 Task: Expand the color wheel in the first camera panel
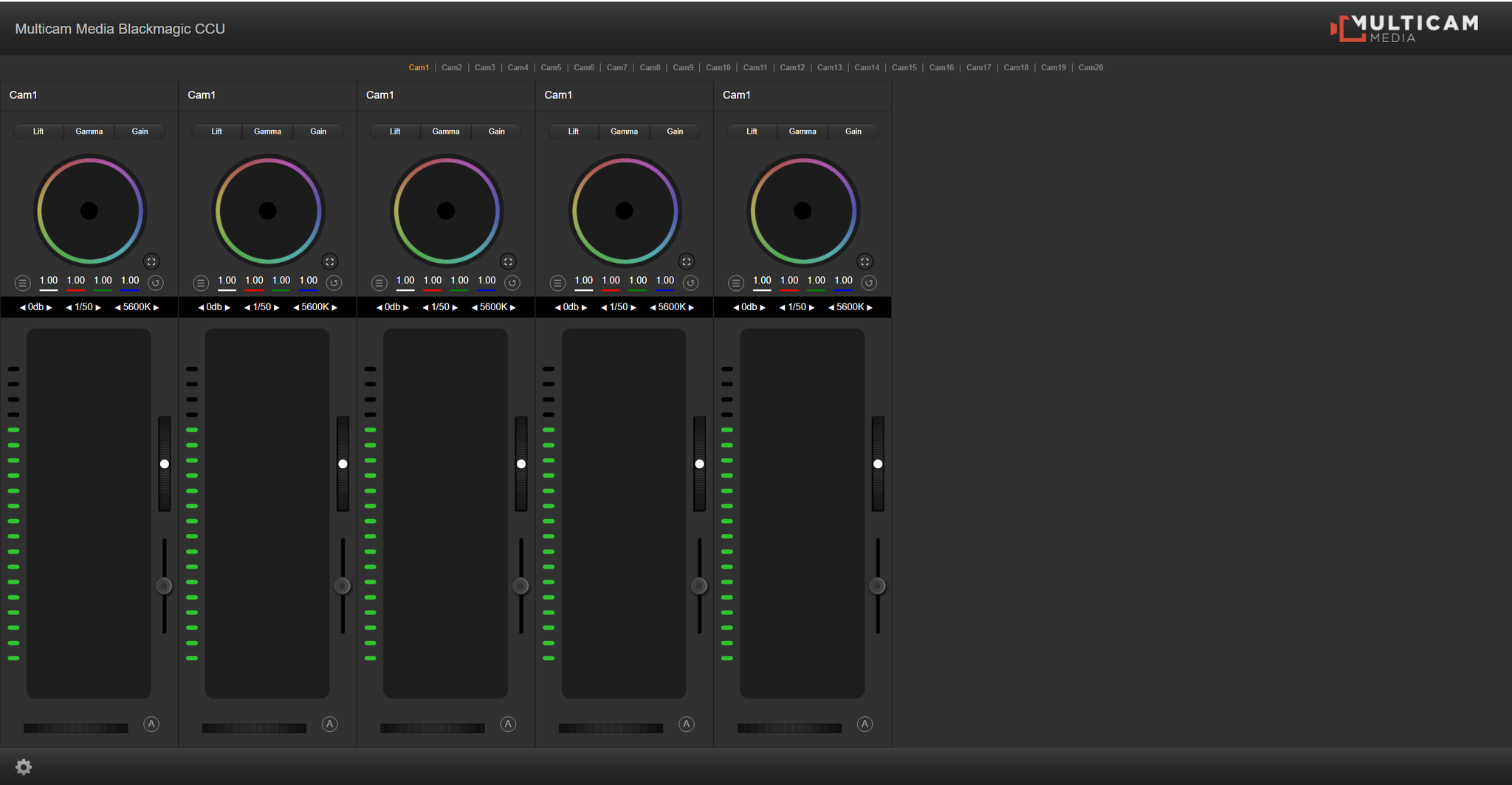pos(151,261)
